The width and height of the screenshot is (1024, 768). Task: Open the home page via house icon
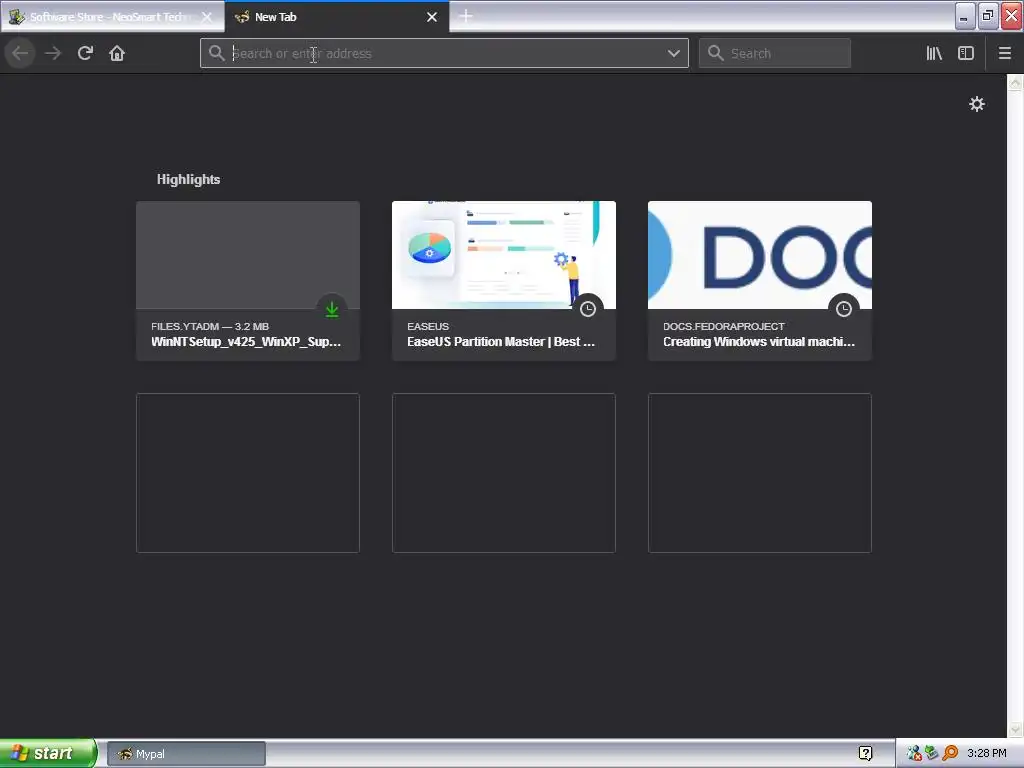point(117,53)
